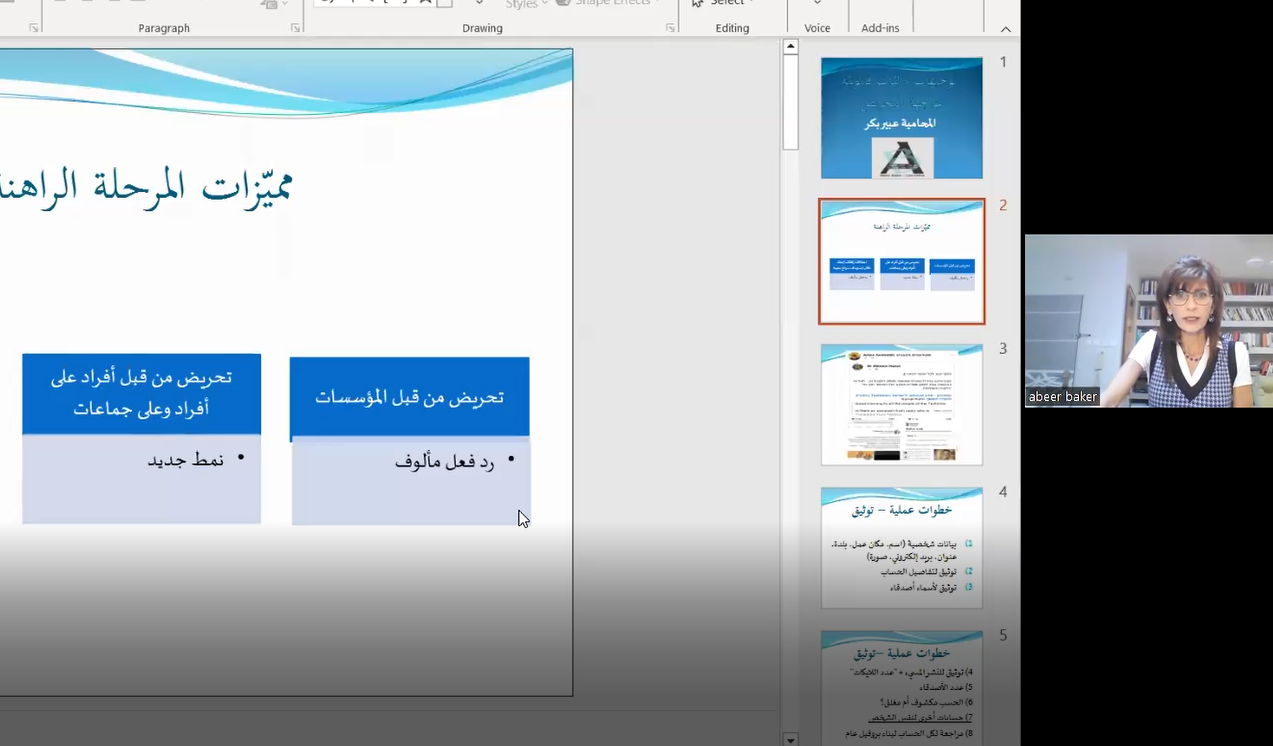Expand the Voice group dropdown arrow

[817, 4]
